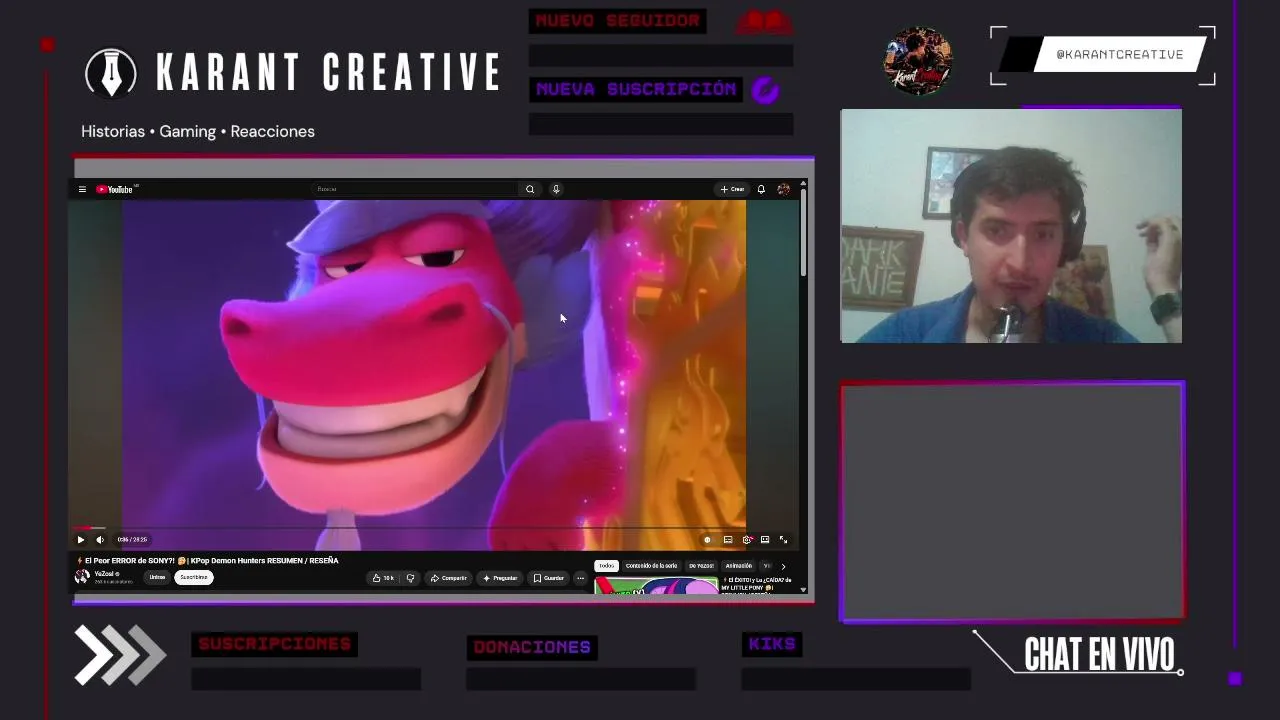Image resolution: width=1280 pixels, height=720 pixels.
Task: Save the video with Guardar
Action: (549, 578)
